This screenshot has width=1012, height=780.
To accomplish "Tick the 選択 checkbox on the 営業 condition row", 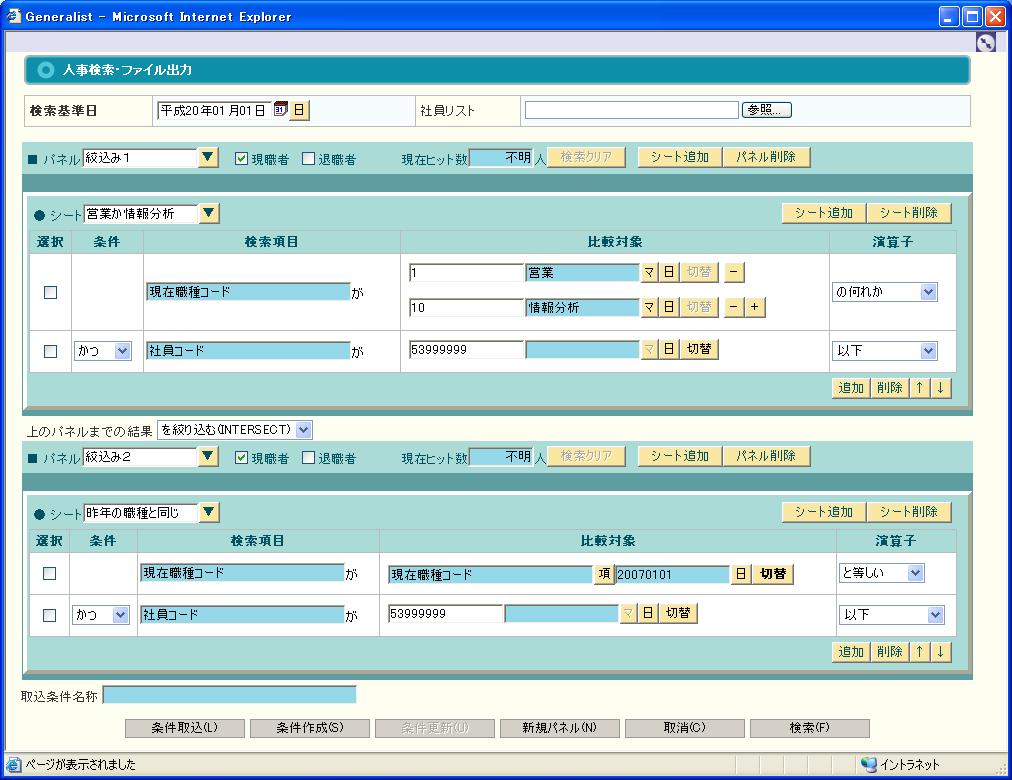I will [50, 292].
